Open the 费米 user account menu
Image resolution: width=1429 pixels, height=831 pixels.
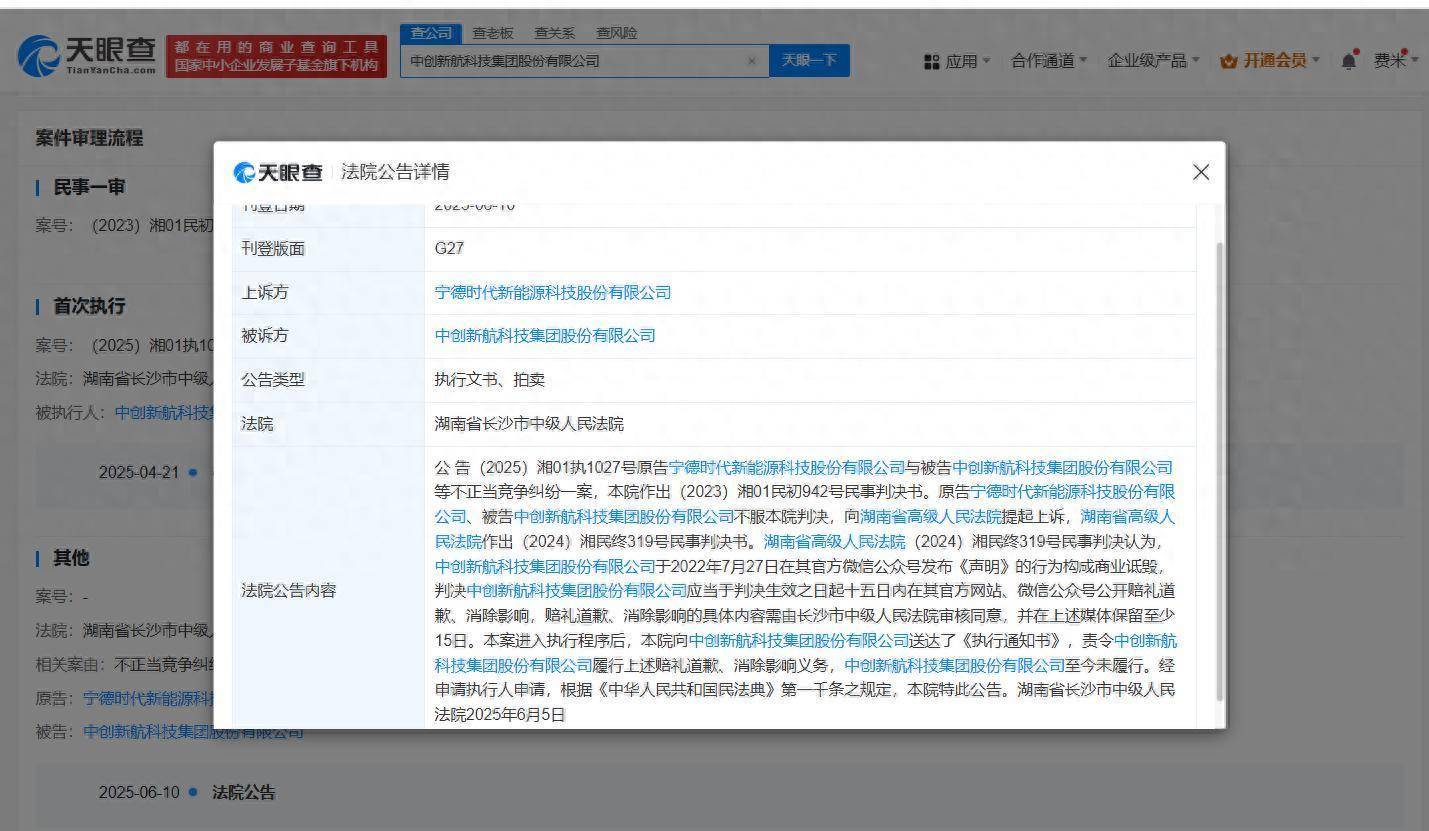click(1396, 61)
